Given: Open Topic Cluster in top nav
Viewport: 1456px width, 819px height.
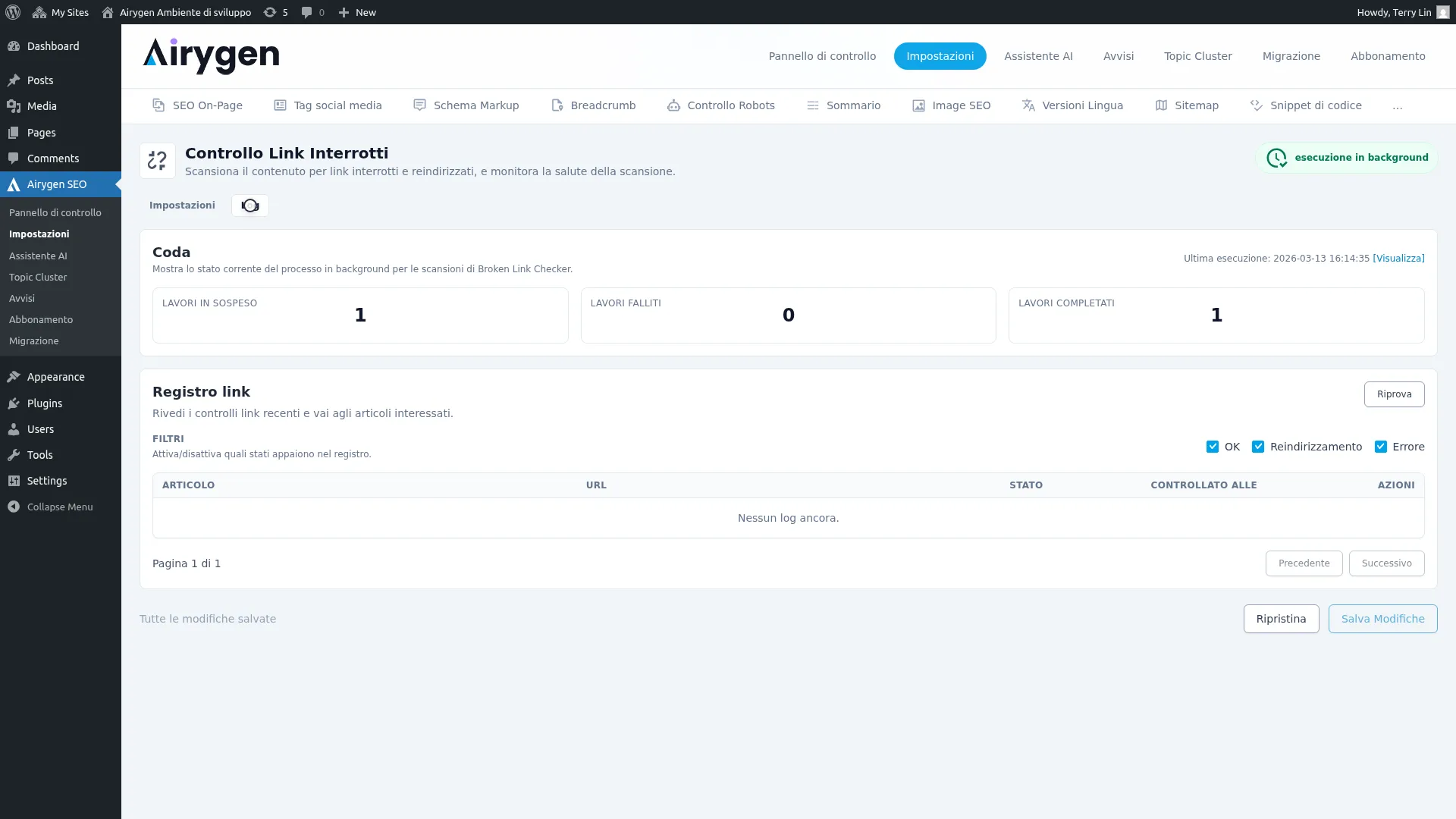Looking at the screenshot, I should pos(1197,56).
